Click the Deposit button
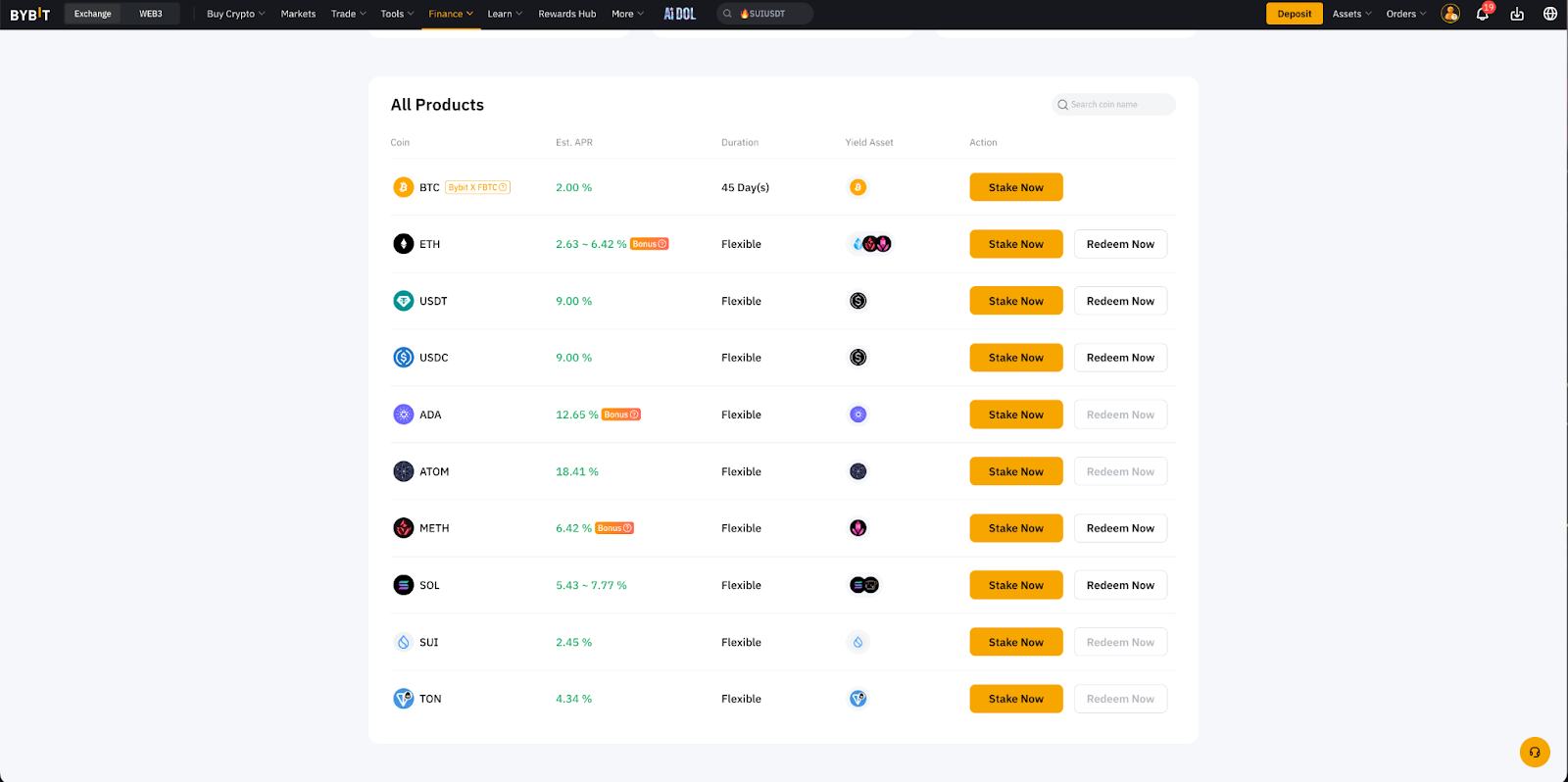The height and width of the screenshot is (782, 1568). tap(1295, 14)
